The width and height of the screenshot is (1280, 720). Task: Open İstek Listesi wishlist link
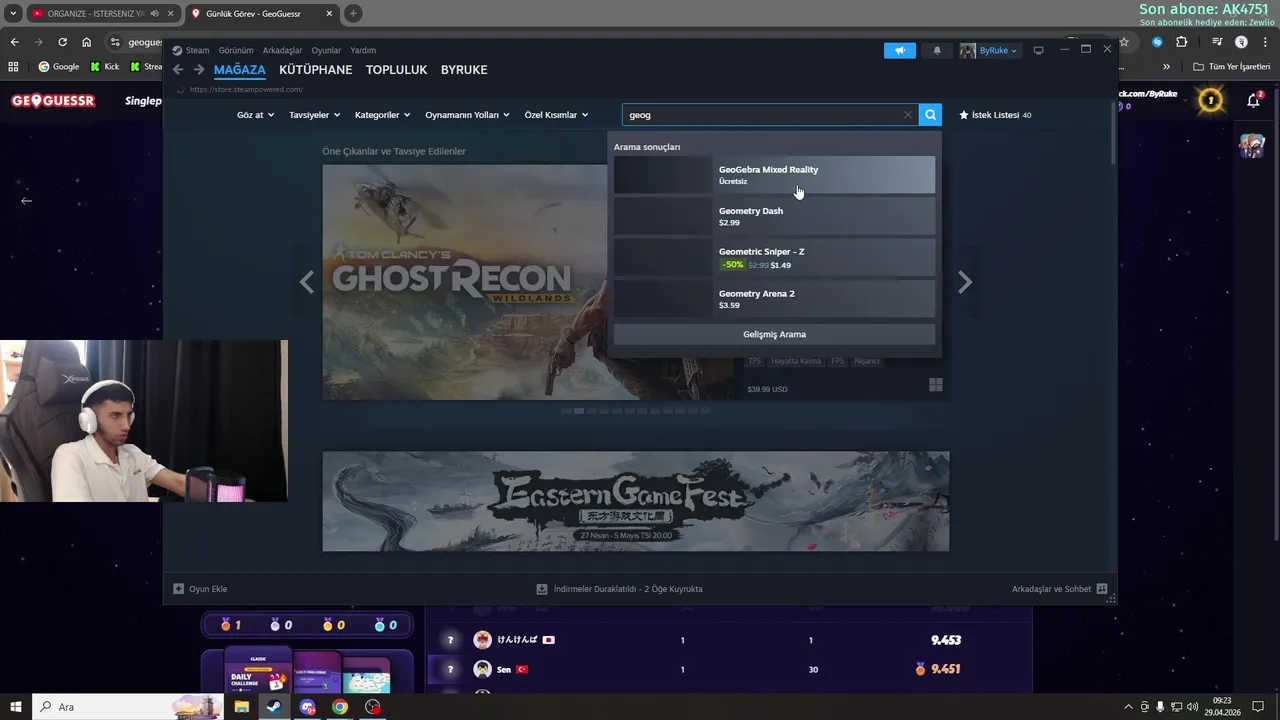pos(995,115)
